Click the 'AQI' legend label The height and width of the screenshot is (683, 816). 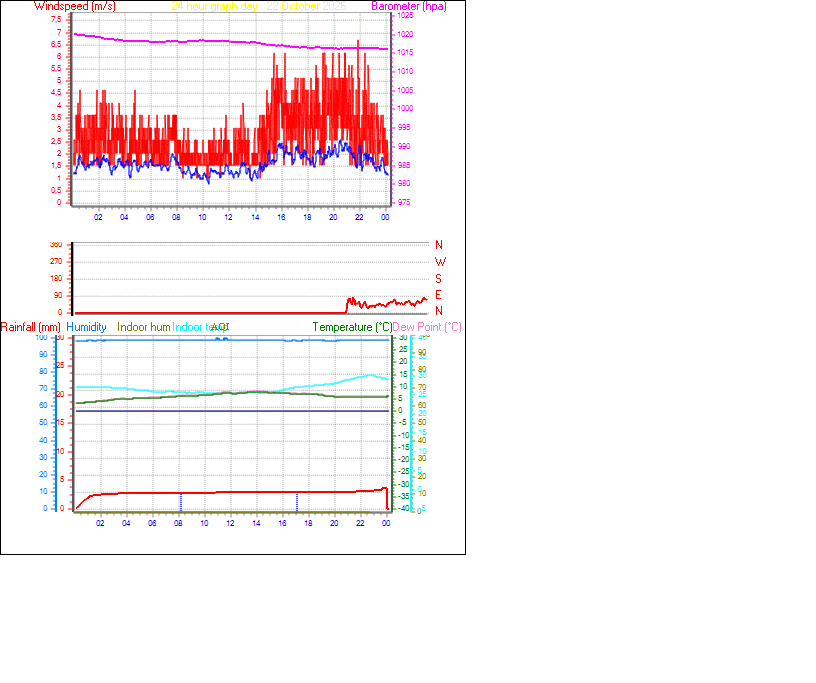coord(221,327)
